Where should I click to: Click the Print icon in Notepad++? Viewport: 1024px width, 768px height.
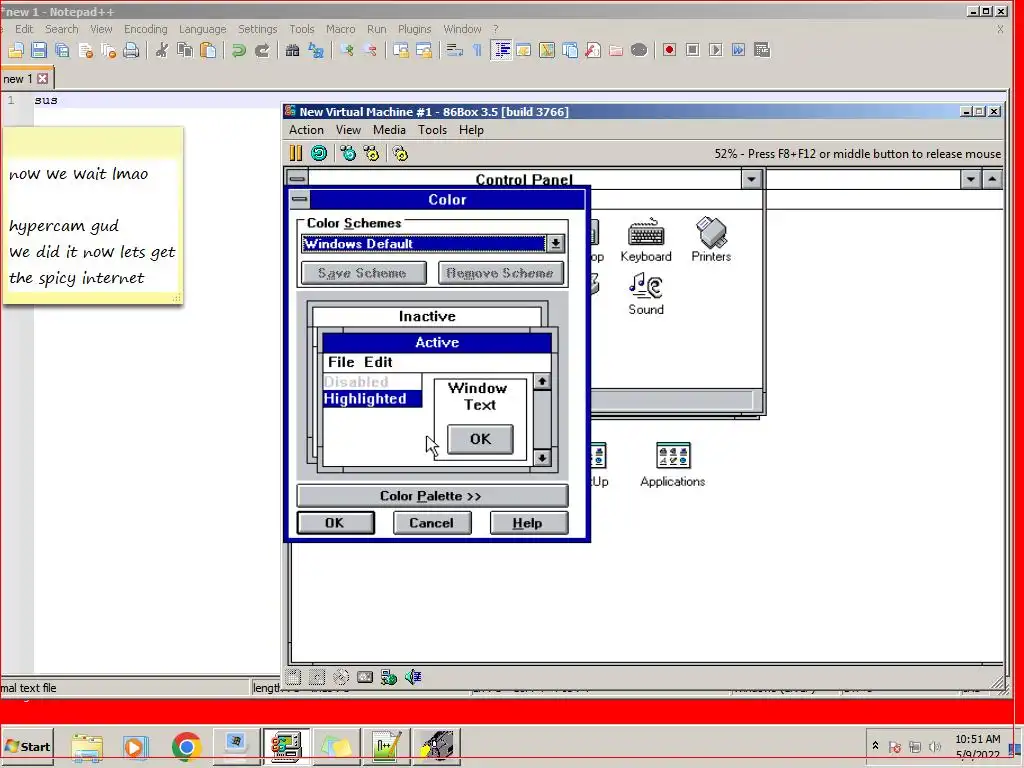(x=131, y=50)
